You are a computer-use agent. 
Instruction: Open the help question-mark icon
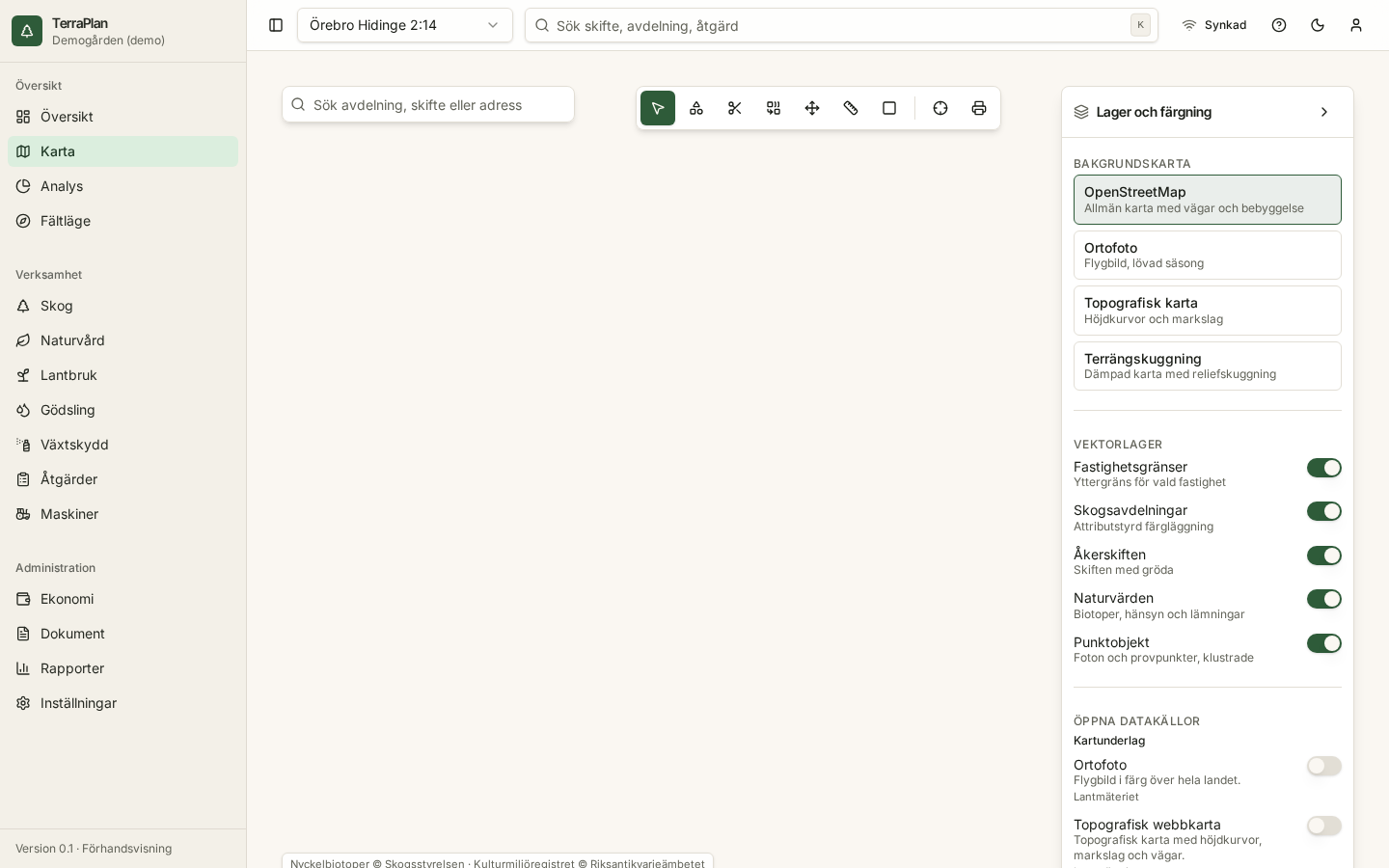coord(1279,25)
